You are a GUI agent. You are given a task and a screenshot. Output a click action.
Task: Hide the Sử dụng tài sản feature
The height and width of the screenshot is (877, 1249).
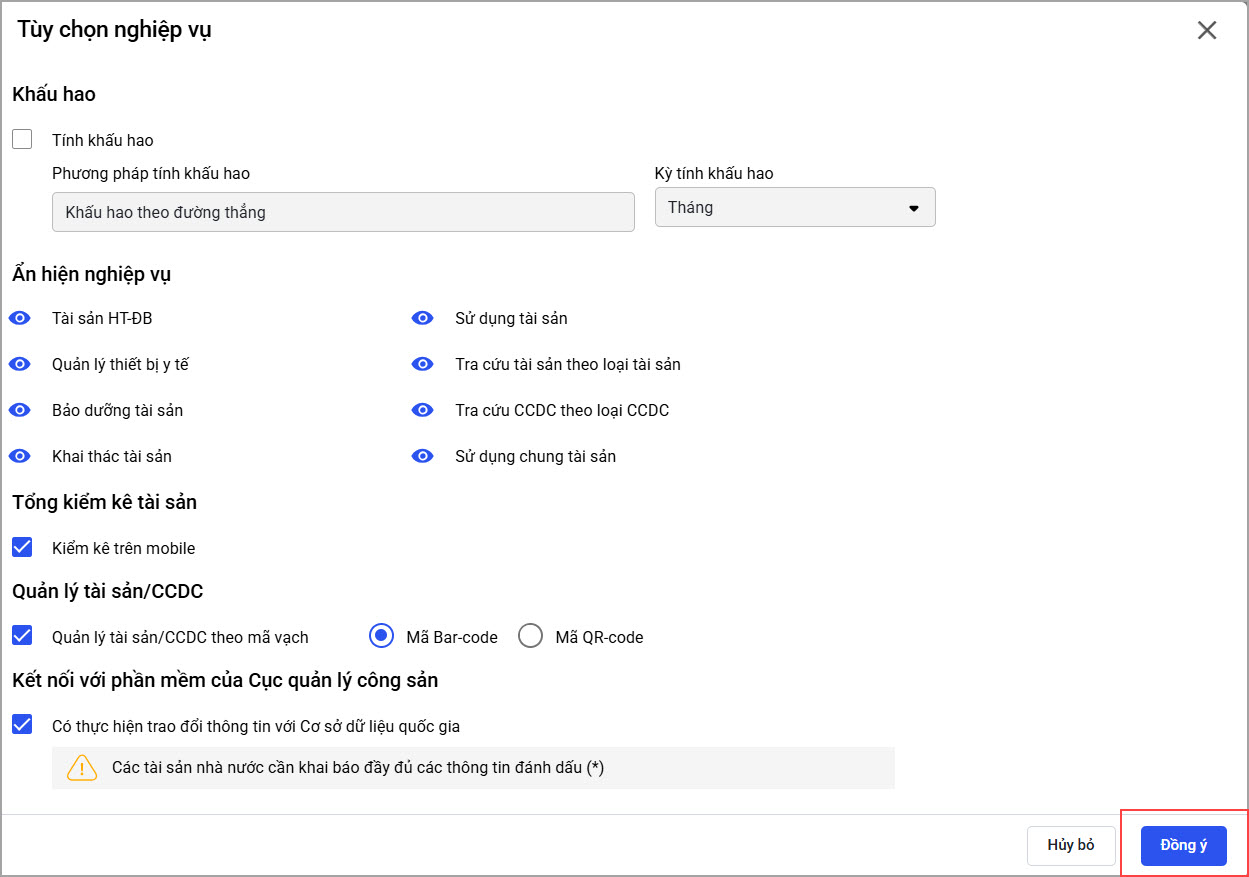423,318
